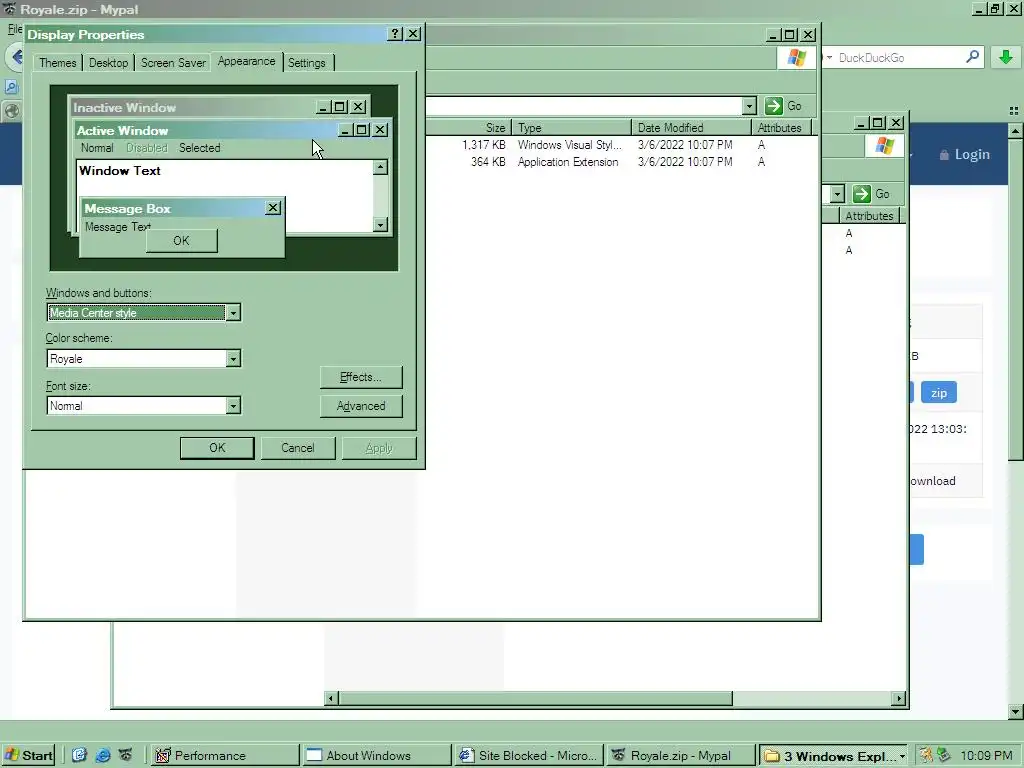Image resolution: width=1024 pixels, height=768 pixels.
Task: Open the Settings tab
Action: [x=306, y=63]
